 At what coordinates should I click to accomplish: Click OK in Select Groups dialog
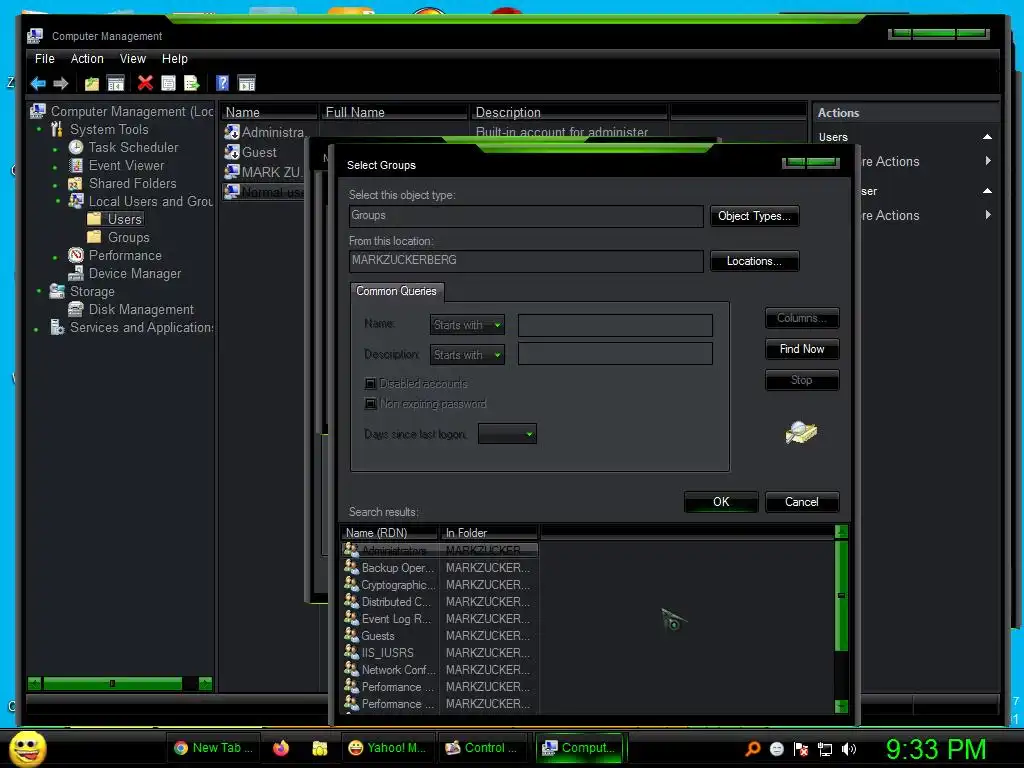point(721,502)
